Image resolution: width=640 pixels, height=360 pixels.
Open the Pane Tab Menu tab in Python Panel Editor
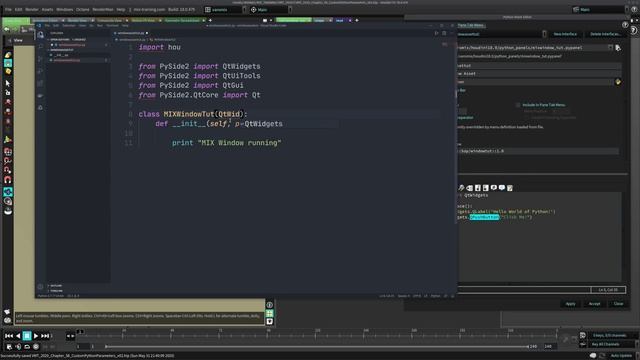[471, 25]
